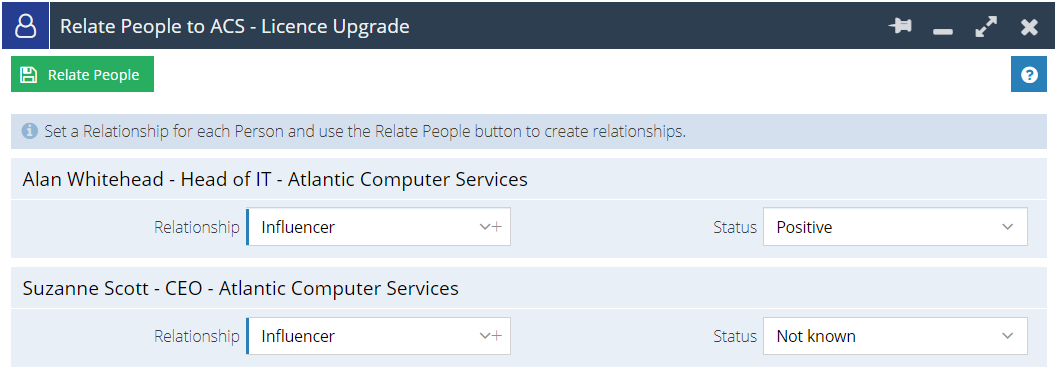Open Alan Whitehead's Relationship dropdown
This screenshot has height=374, width=1056.
click(369, 227)
